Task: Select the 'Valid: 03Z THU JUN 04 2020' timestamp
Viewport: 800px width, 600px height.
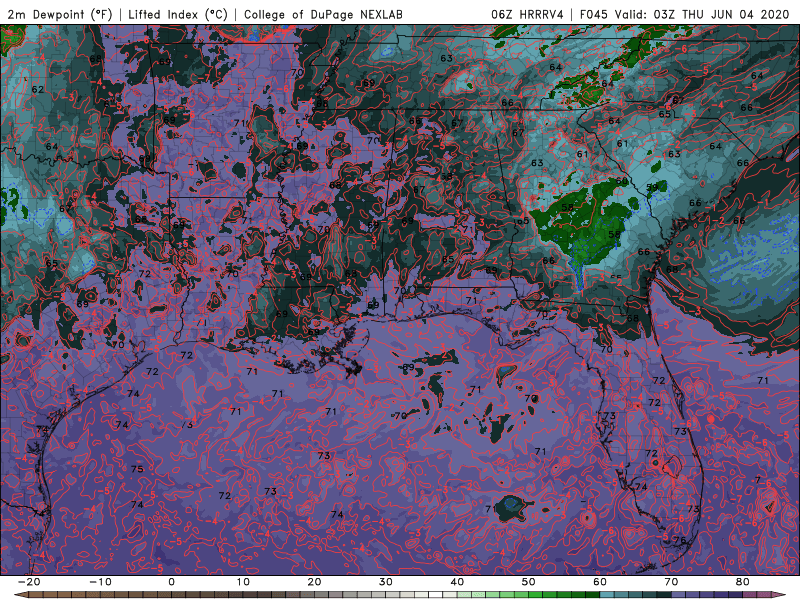Action: 702,14
